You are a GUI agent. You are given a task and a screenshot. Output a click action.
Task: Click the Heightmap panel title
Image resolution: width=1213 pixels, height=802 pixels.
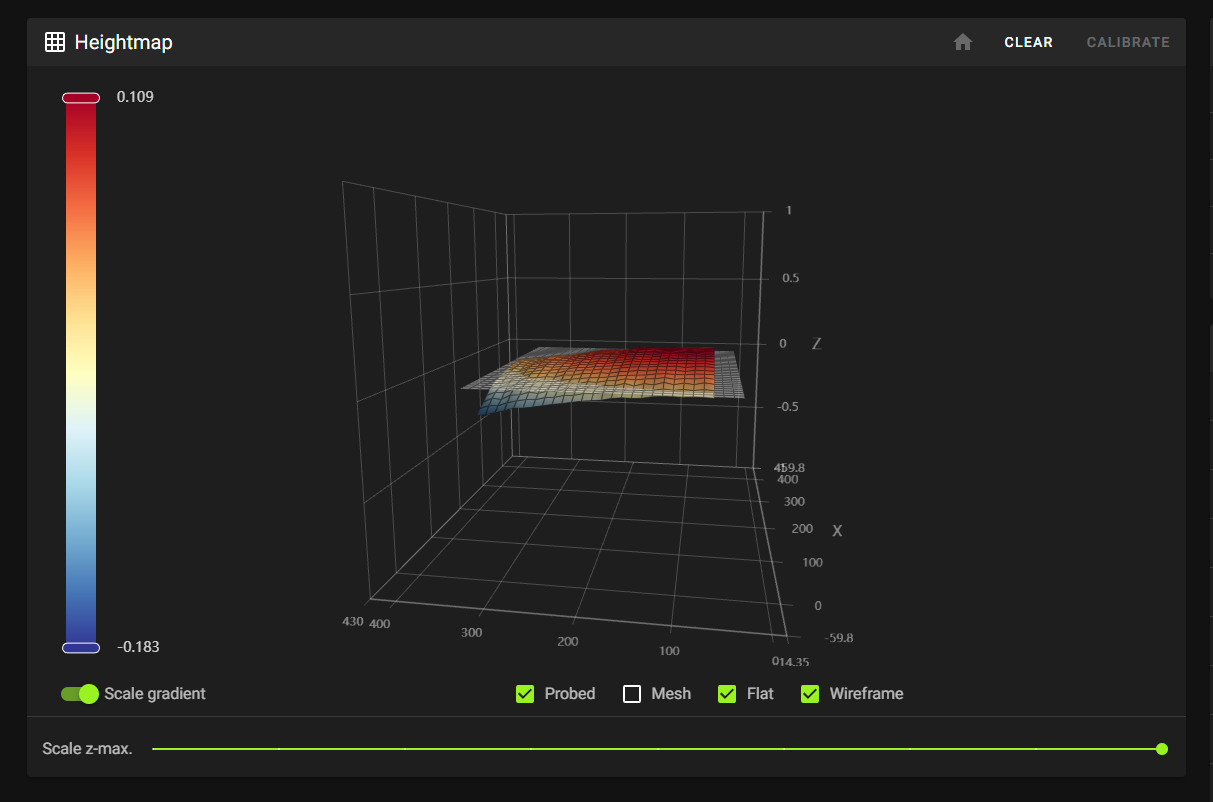pyautogui.click(x=124, y=42)
